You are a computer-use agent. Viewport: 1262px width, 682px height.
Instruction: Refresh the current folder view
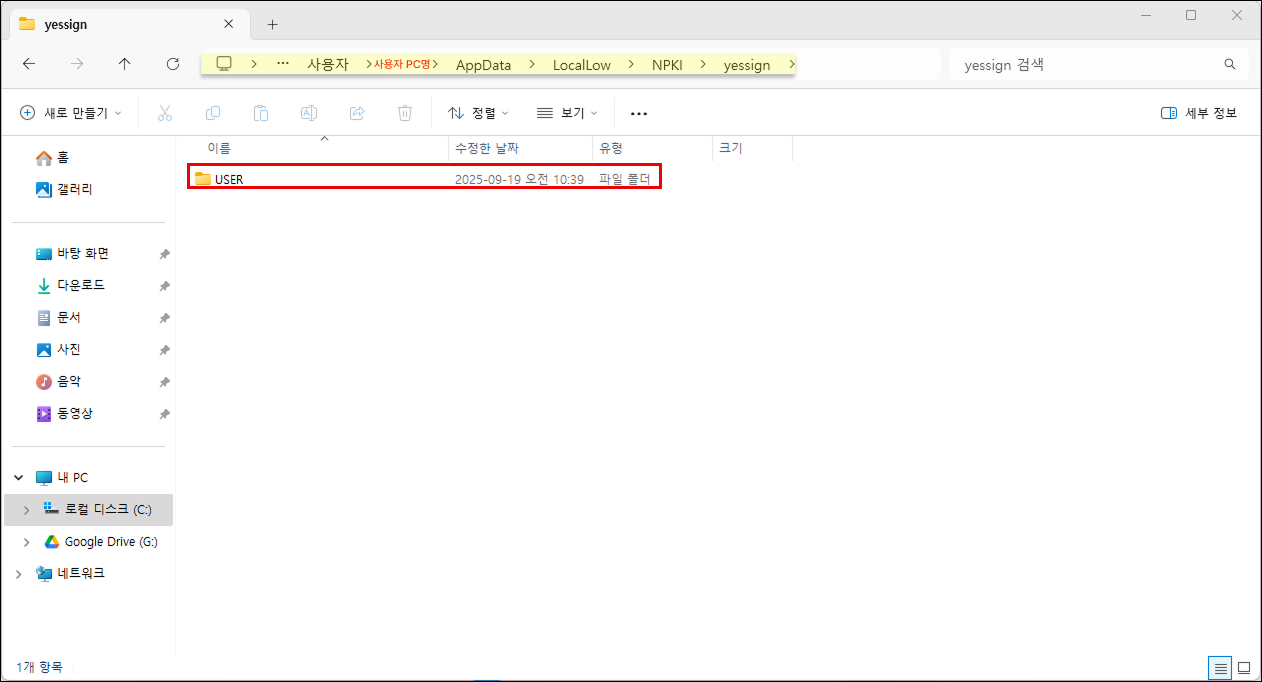point(173,64)
